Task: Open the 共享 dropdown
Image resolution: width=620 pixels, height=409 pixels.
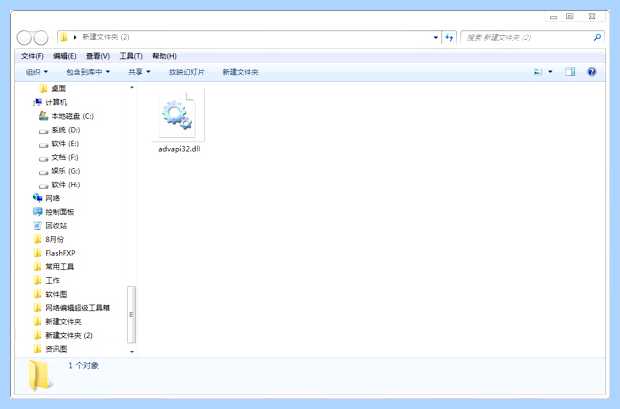Action: pyautogui.click(x=139, y=72)
